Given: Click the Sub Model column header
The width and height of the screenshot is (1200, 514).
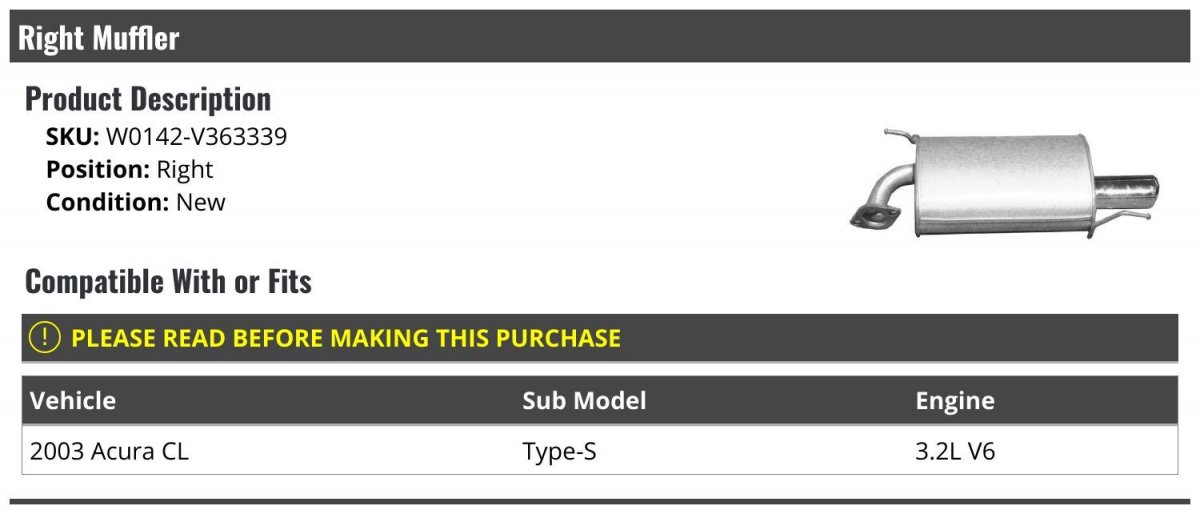Looking at the screenshot, I should click(584, 401).
